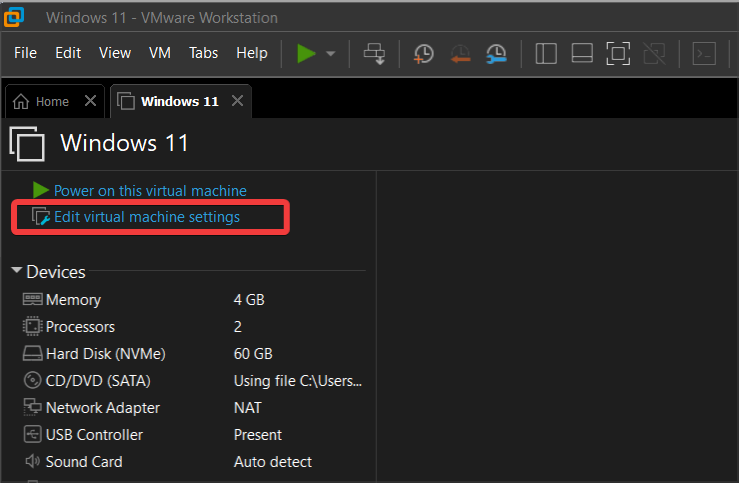
Task: Collapse the Devices section triangle
Action: point(17,270)
